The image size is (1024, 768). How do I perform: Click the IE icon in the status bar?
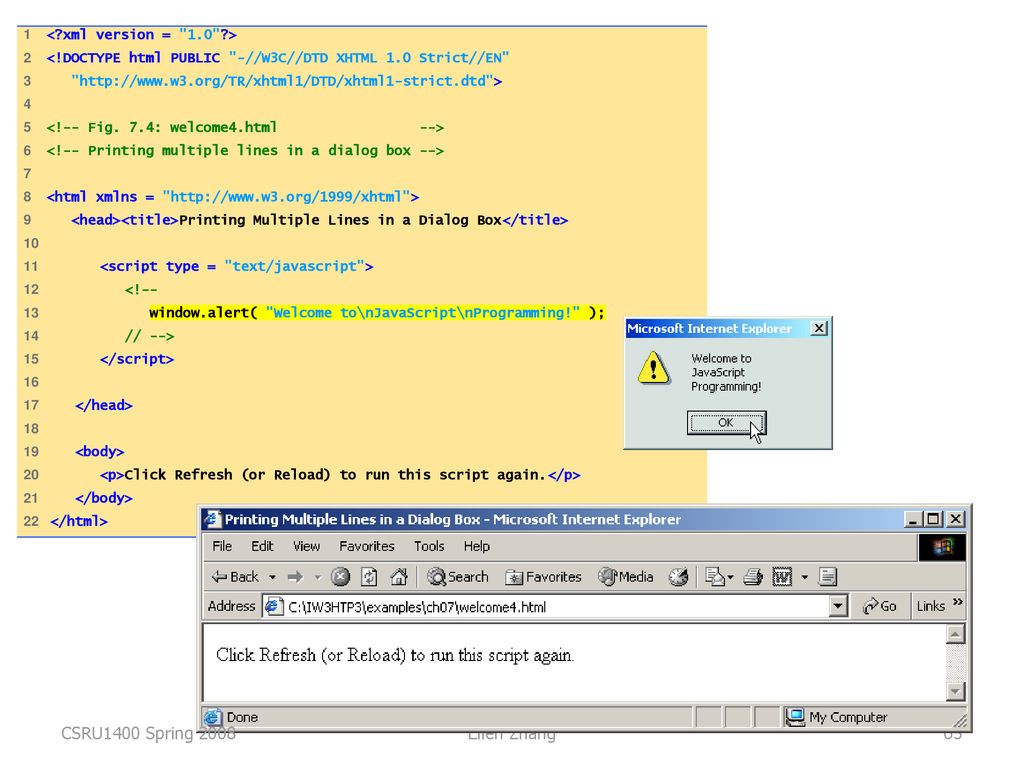pos(212,717)
